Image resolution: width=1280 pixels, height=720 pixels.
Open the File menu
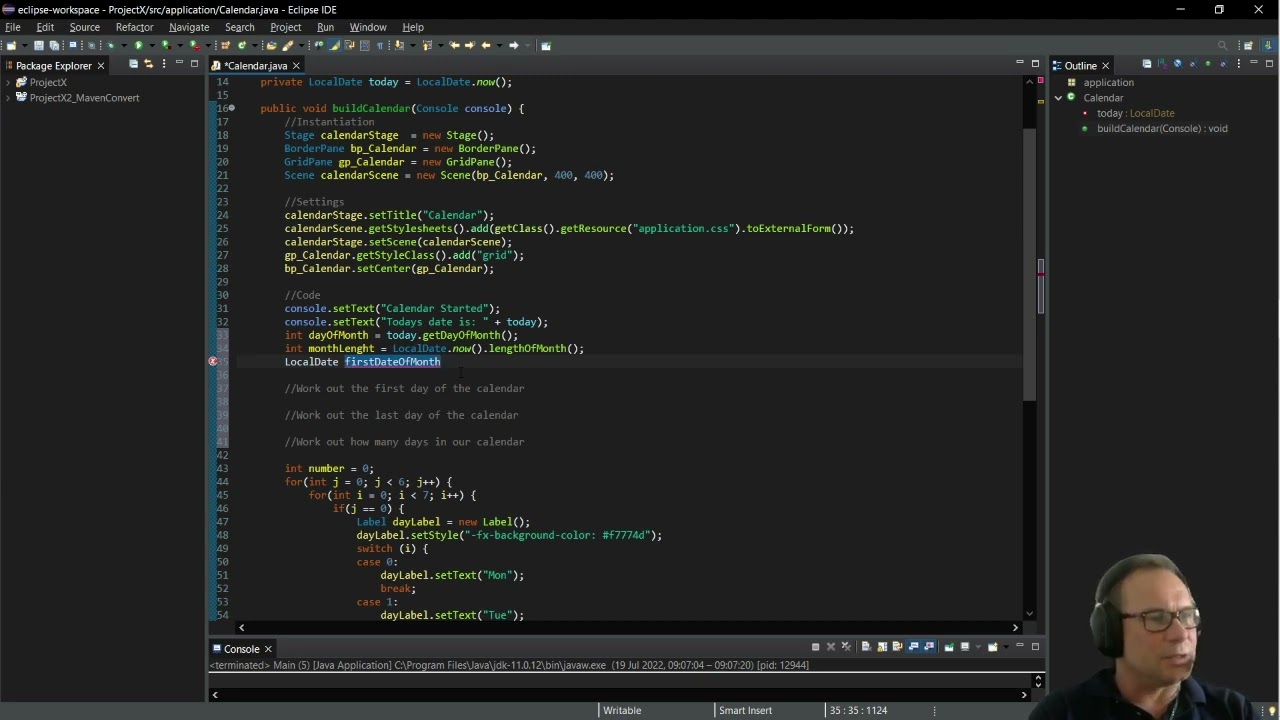coord(13,27)
